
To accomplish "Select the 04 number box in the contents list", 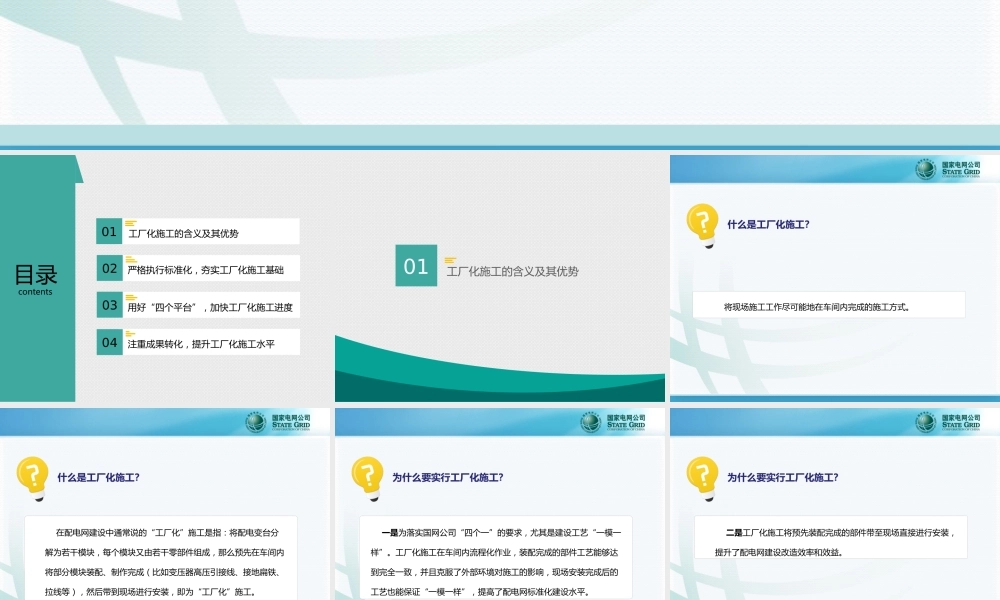I will [109, 342].
